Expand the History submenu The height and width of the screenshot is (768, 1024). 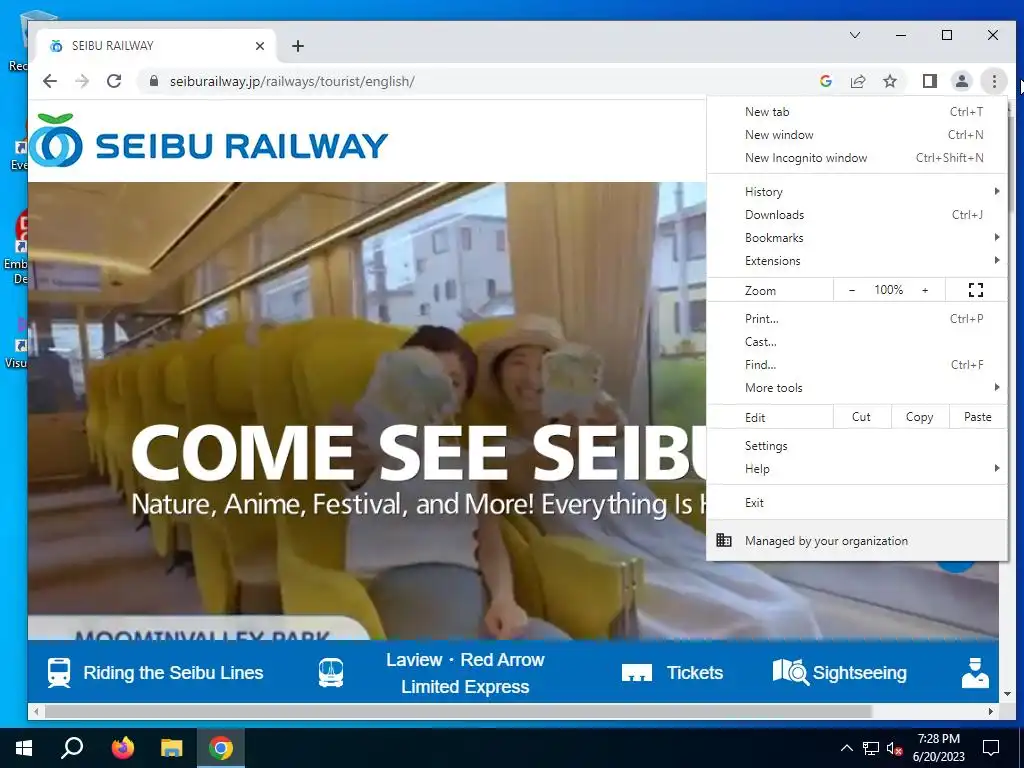coord(857,191)
